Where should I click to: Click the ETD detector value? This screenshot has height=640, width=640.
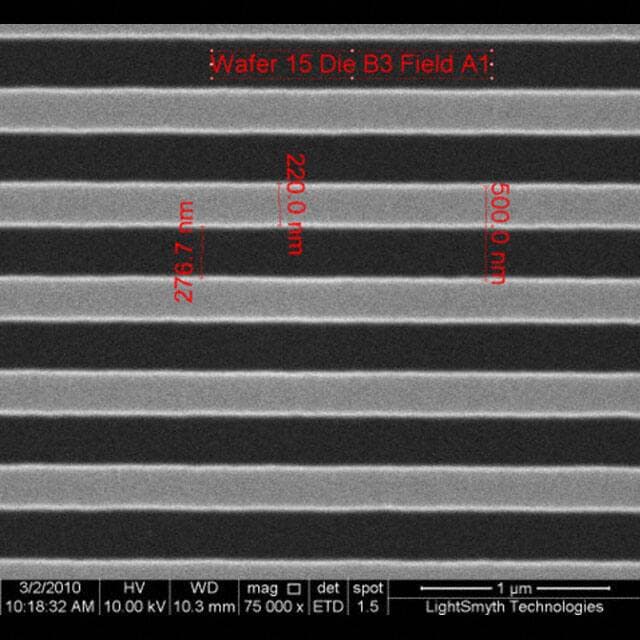(x=327, y=607)
